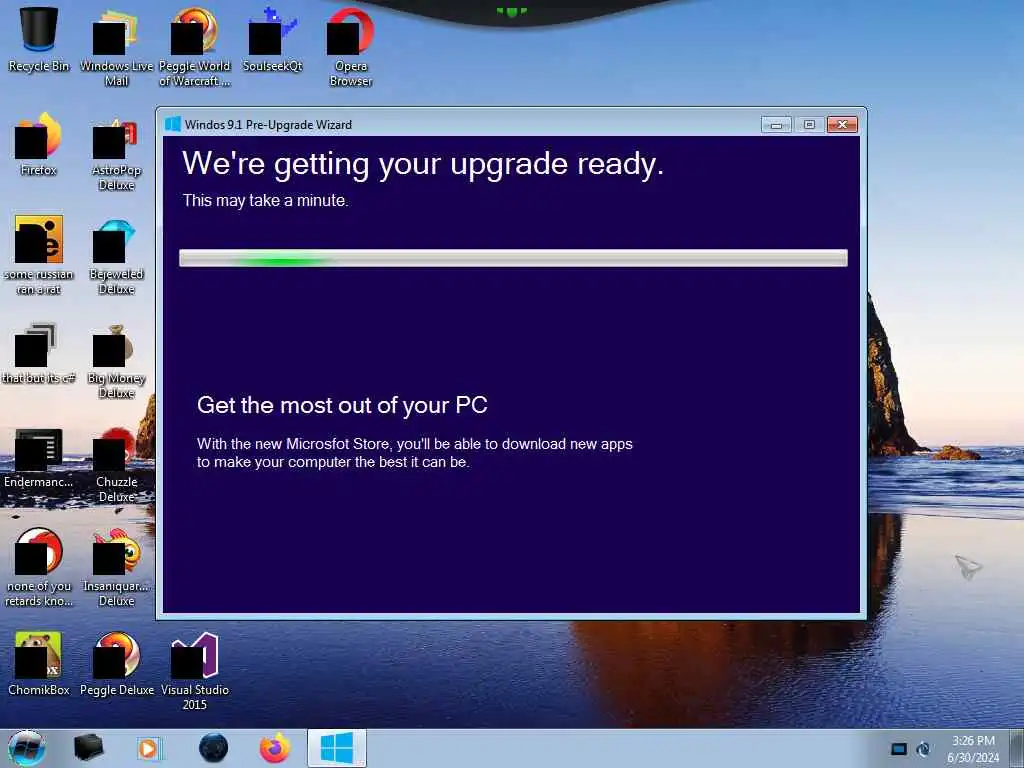Click the dark bar at top of the screen
This screenshot has height=768, width=1024.
coord(511,11)
